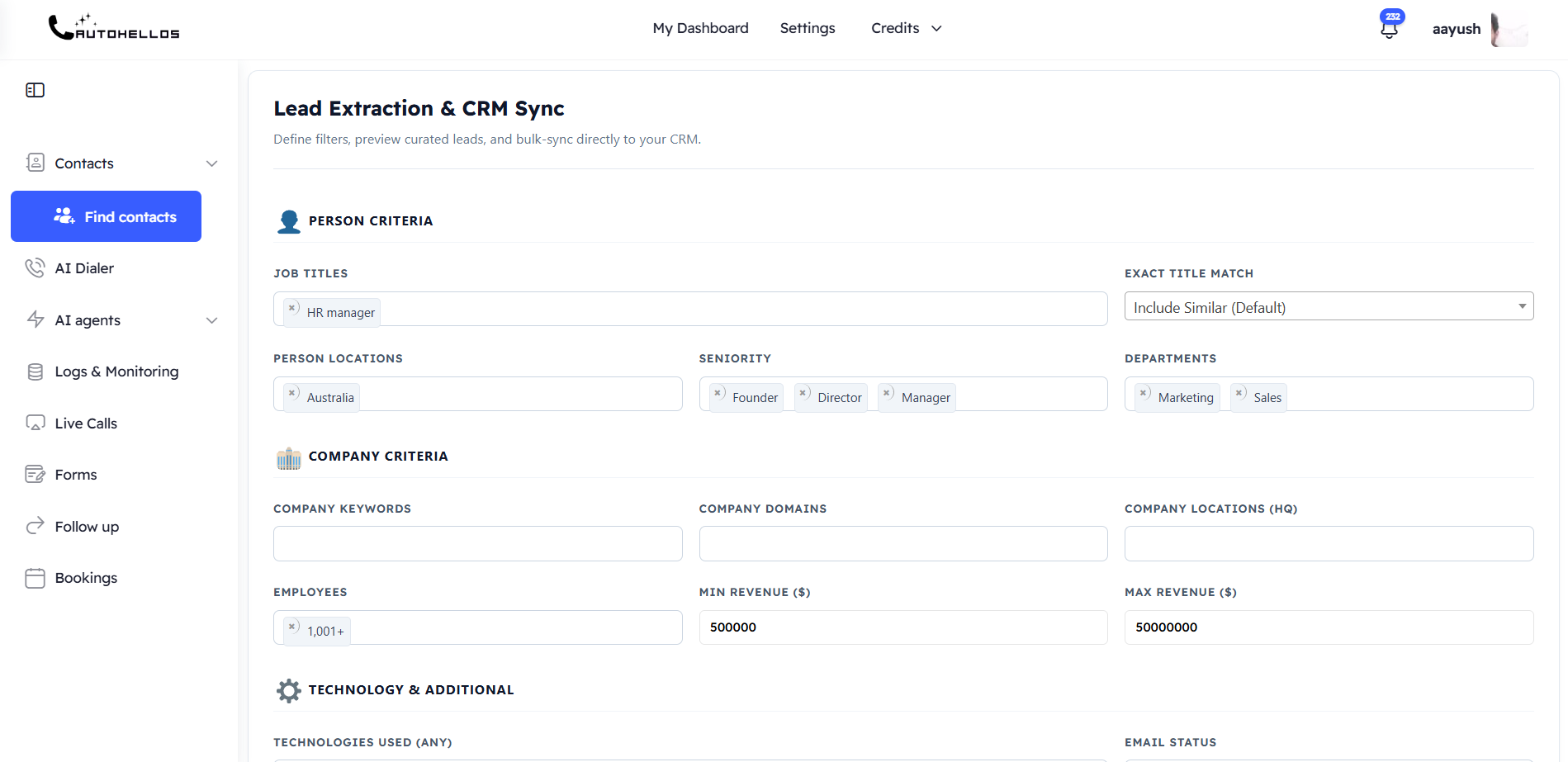Focus the Job Titles input field
This screenshot has height=762, width=1568.
(690, 309)
